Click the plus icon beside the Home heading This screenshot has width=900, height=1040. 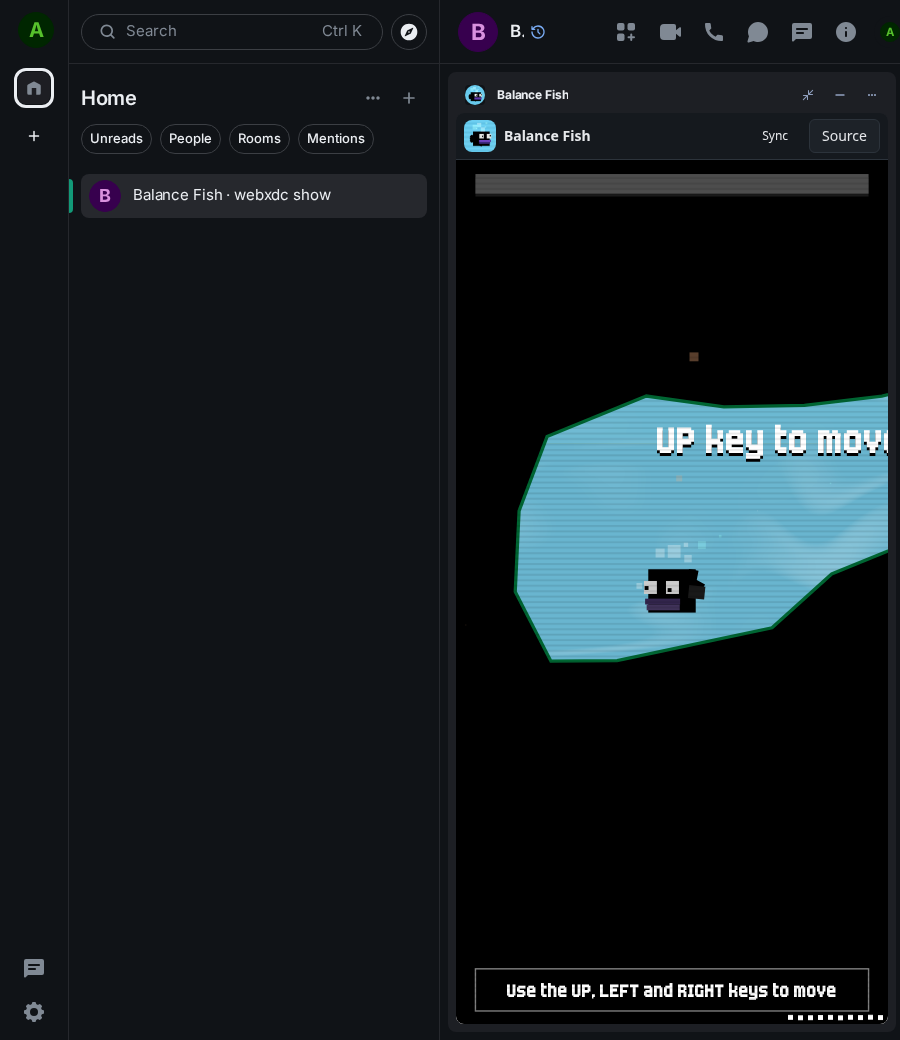(x=409, y=98)
